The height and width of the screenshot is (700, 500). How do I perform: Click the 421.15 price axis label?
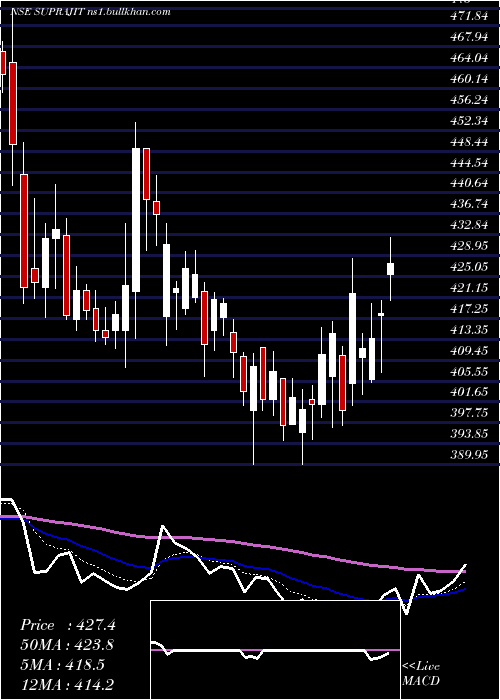click(469, 288)
